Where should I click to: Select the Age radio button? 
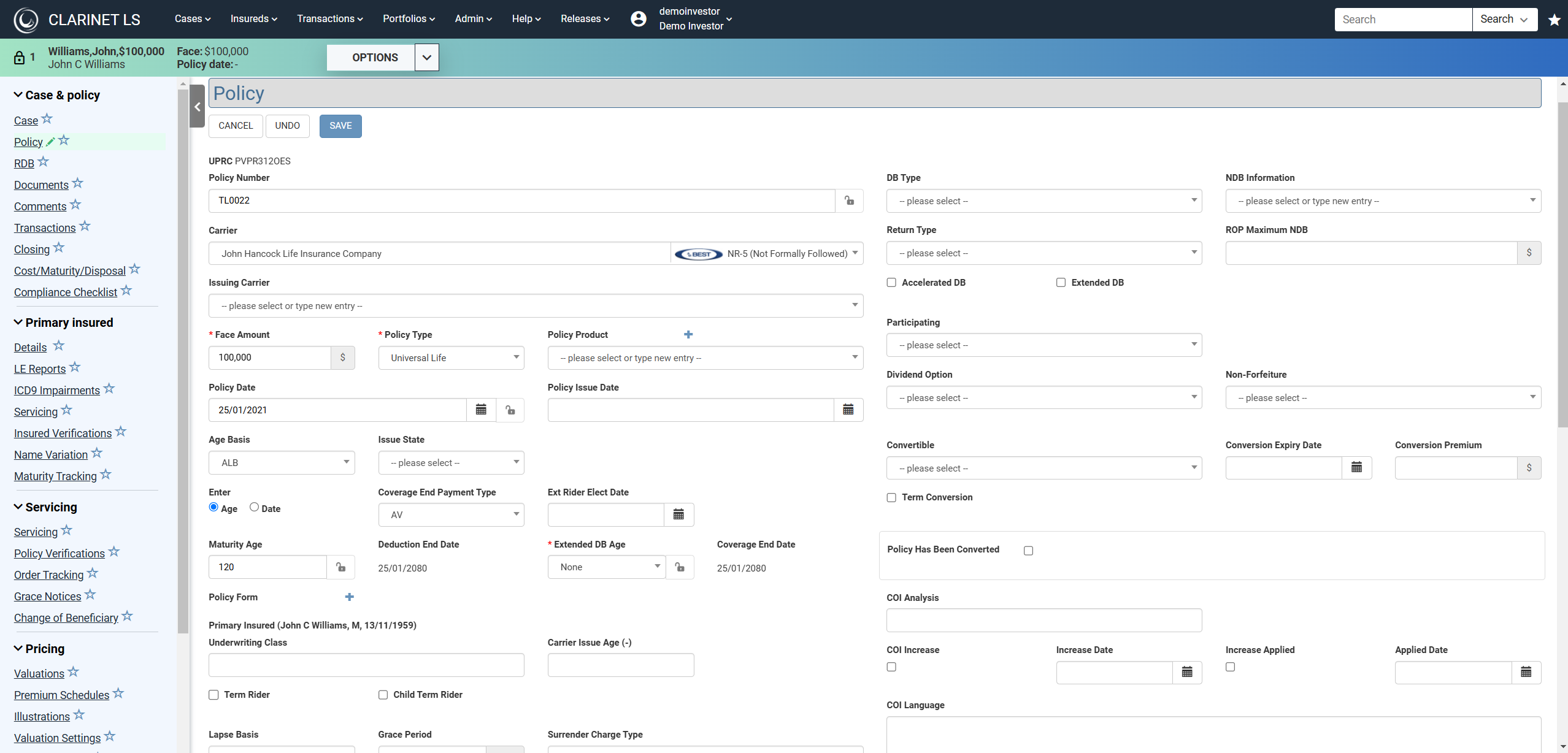click(x=213, y=507)
